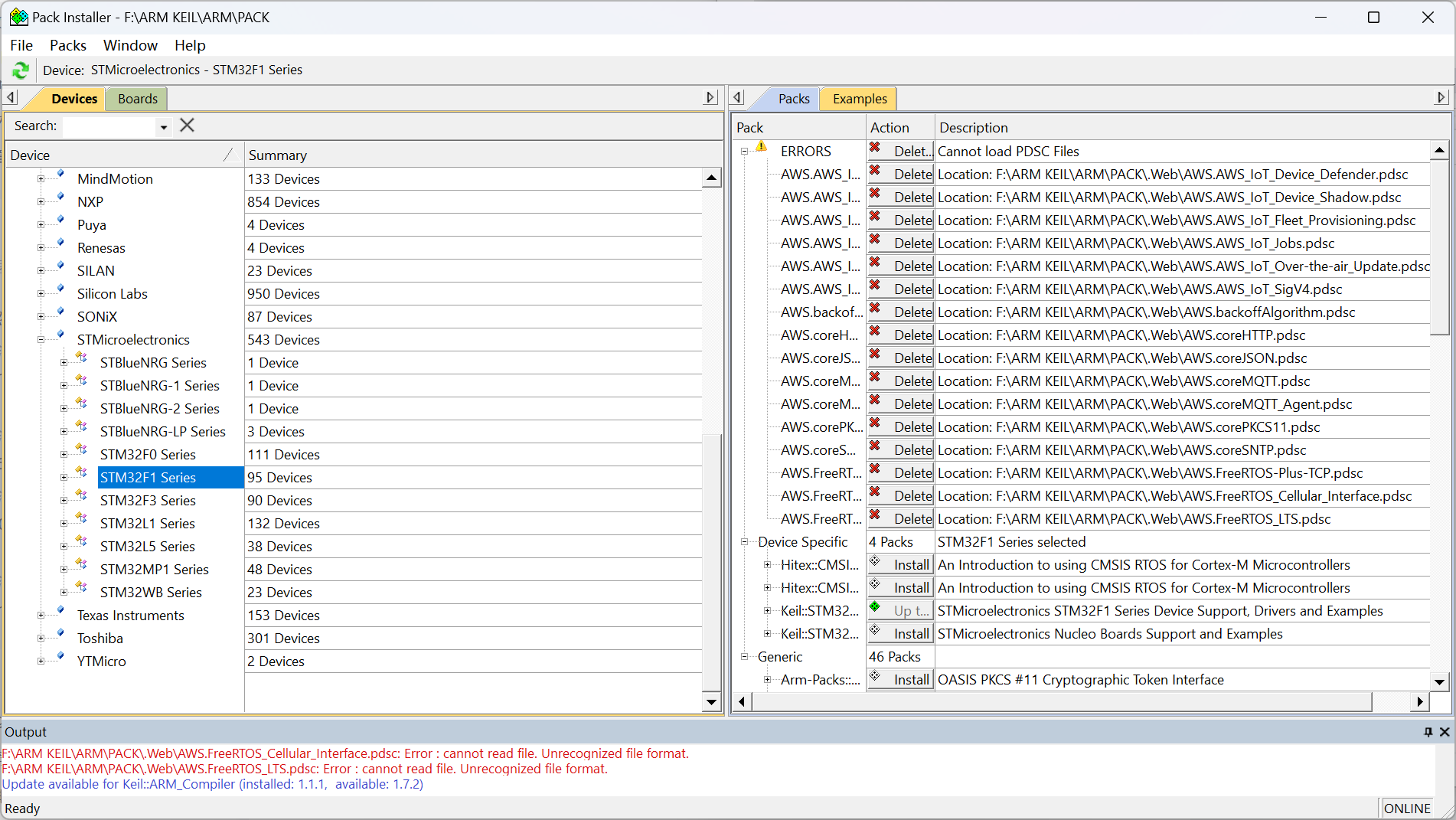This screenshot has height=820, width=1456.
Task: Click the Silicon Labs vendor icon
Action: [x=60, y=288]
